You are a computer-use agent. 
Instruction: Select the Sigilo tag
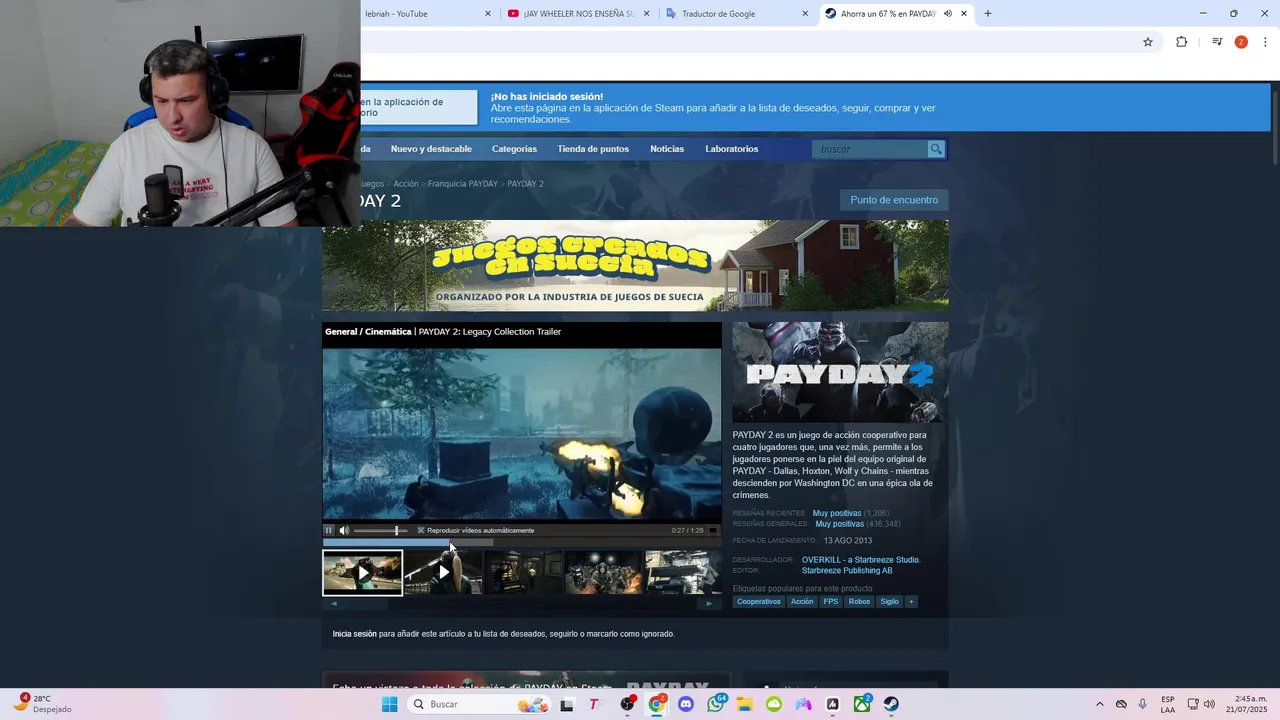(890, 602)
